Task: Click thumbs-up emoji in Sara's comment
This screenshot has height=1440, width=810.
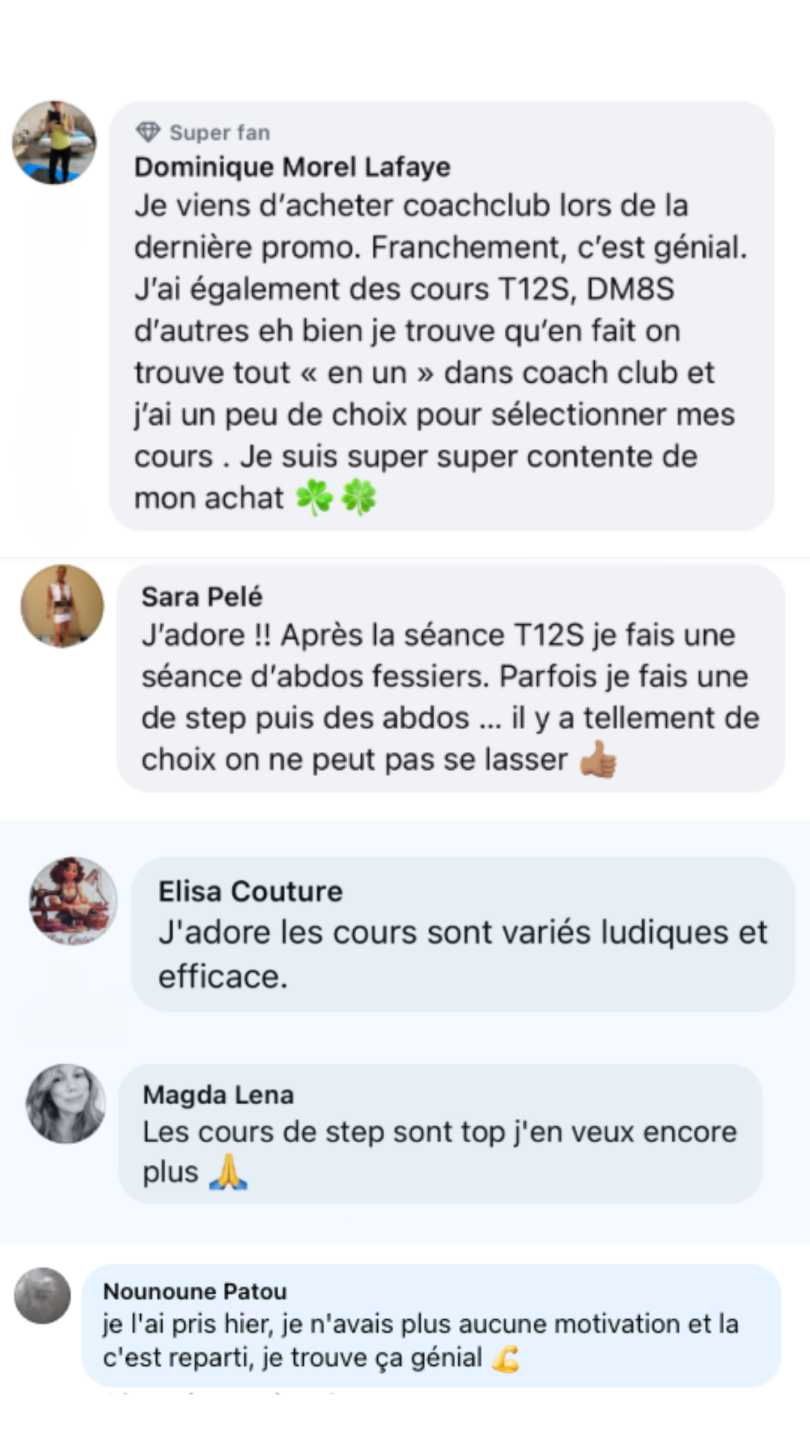Action: tap(598, 761)
